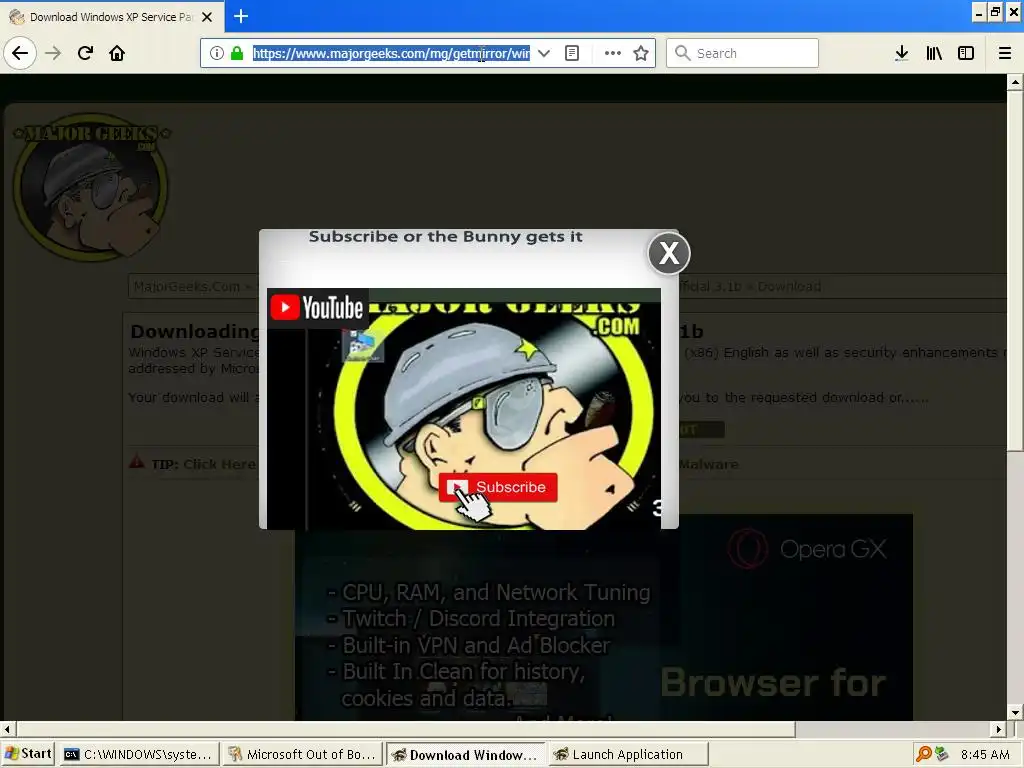Screen dimensions: 1024x768
Task: Close the Subscribe popup with X
Action: 669,253
